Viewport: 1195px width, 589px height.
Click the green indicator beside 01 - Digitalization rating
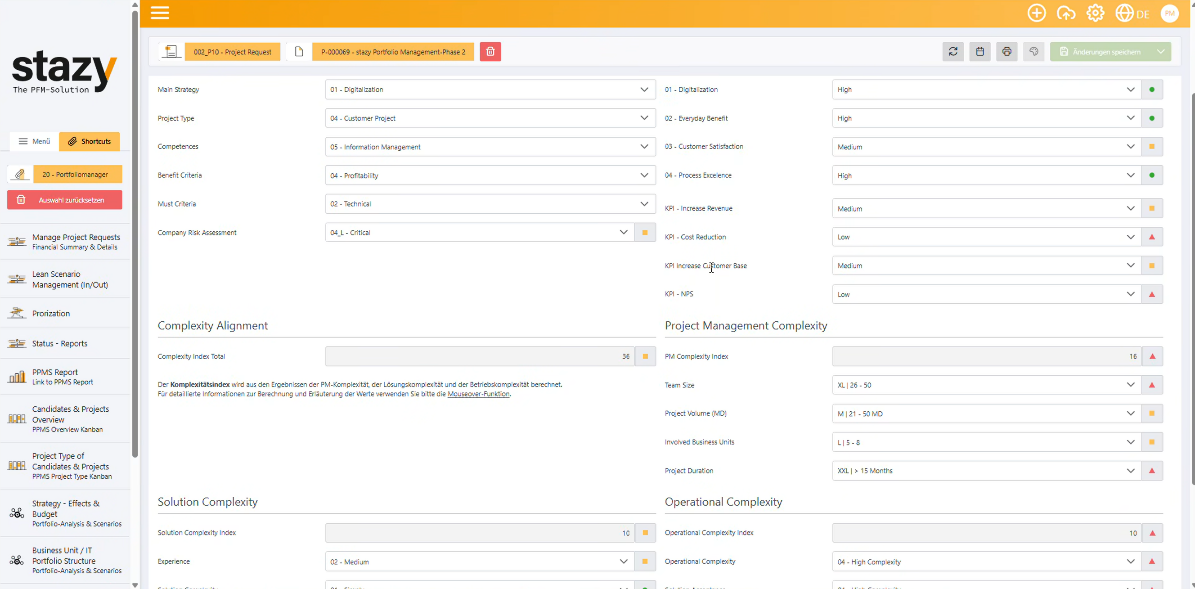(1152, 90)
